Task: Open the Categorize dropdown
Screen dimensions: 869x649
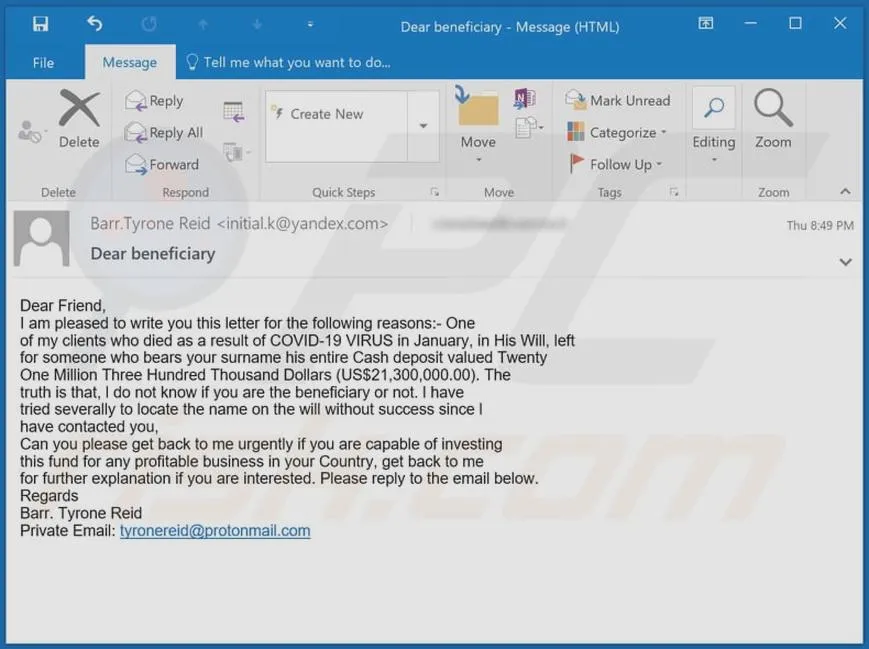Action: coord(617,132)
